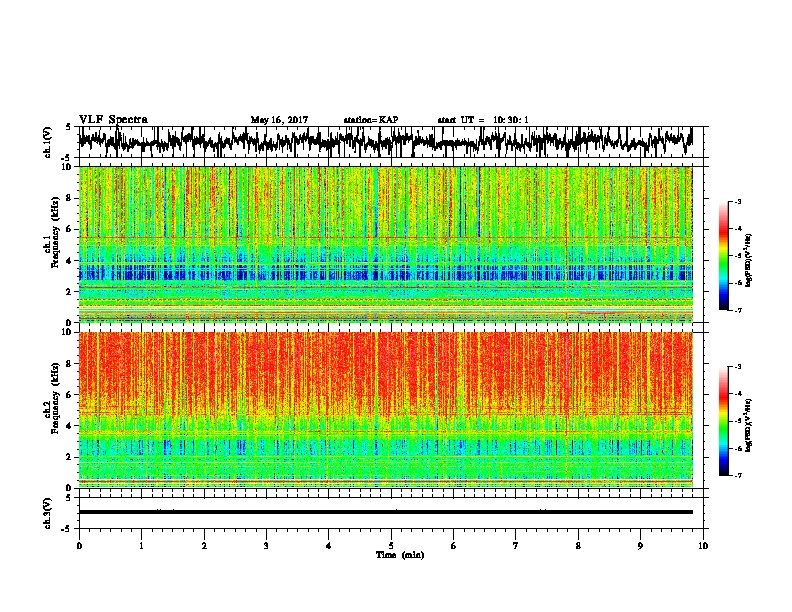Click the ch.2 spectrogram panel
Screen dimensions: 792x612
click(385, 410)
